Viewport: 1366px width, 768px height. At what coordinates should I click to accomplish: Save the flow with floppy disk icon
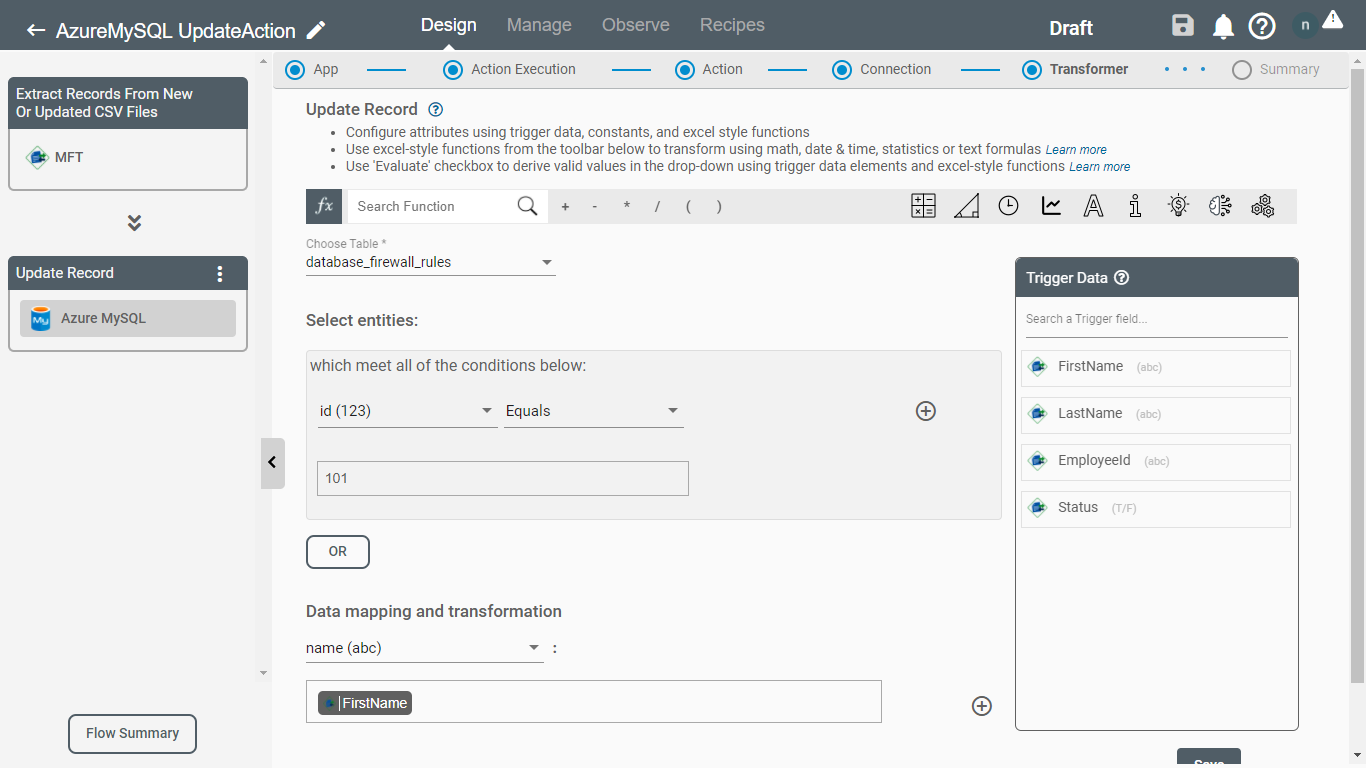tap(1183, 26)
